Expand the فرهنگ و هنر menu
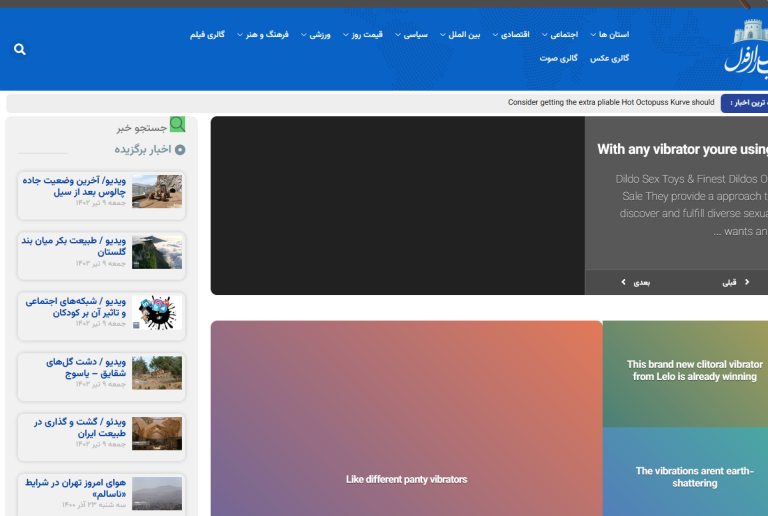Screen dimensions: 768x516 (x=263, y=34)
